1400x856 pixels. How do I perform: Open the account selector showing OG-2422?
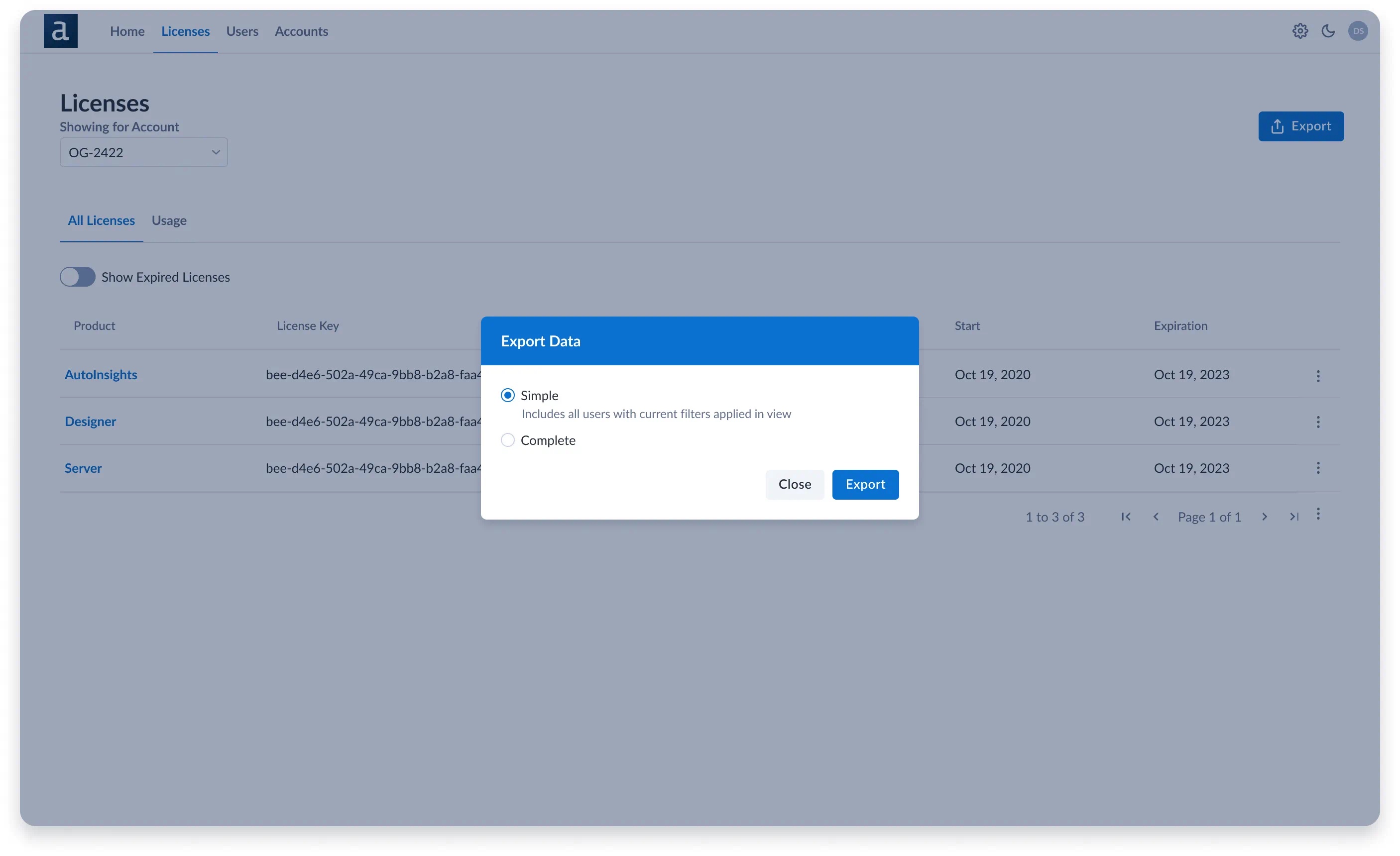(143, 152)
